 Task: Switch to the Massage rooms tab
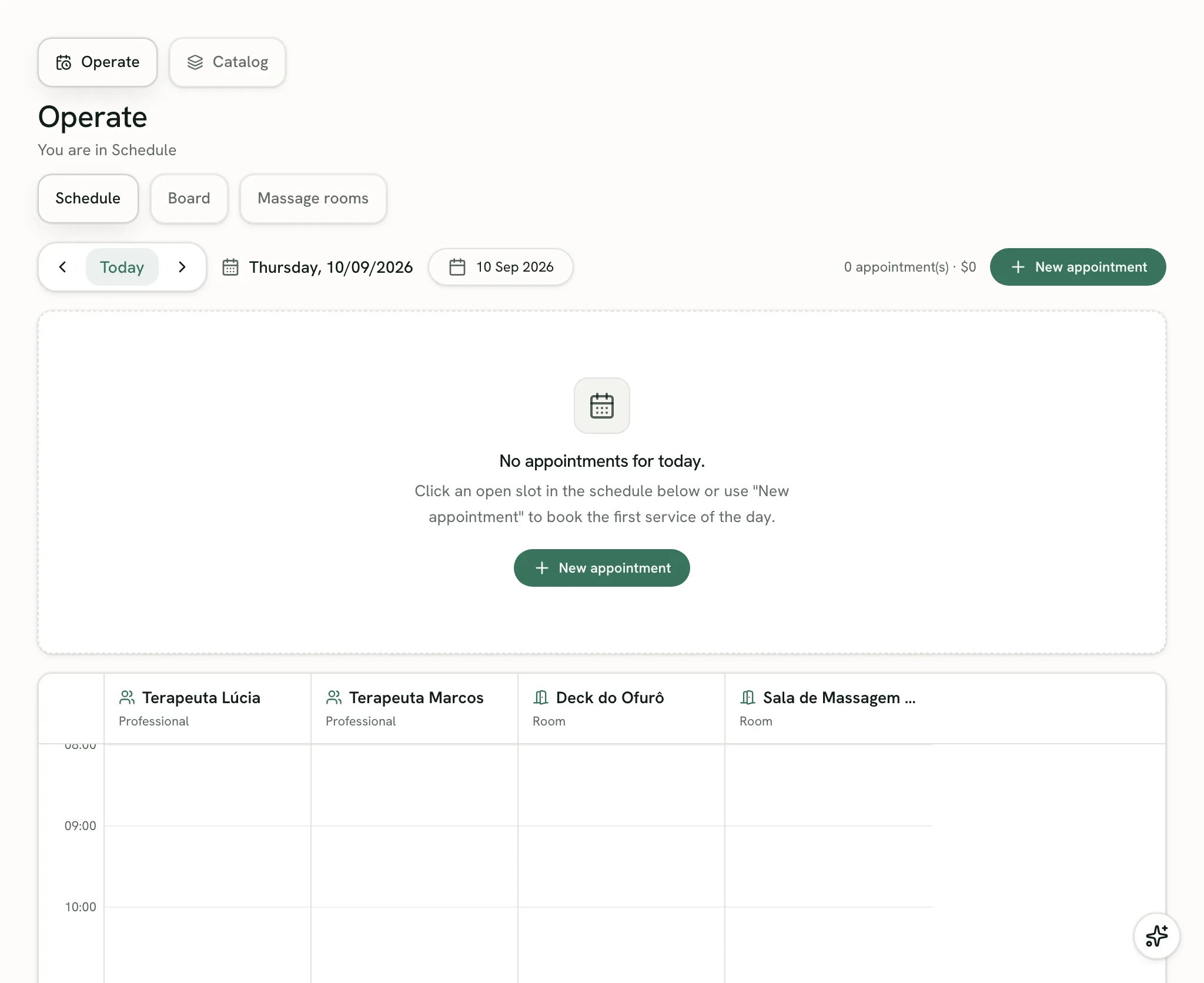coord(313,199)
